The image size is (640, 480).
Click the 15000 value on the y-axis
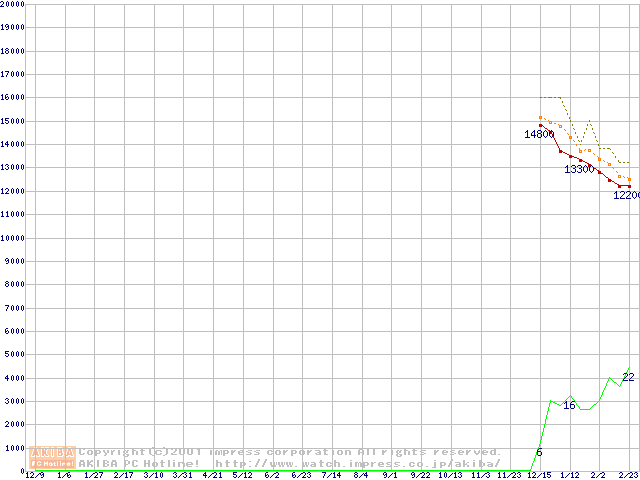point(14,121)
